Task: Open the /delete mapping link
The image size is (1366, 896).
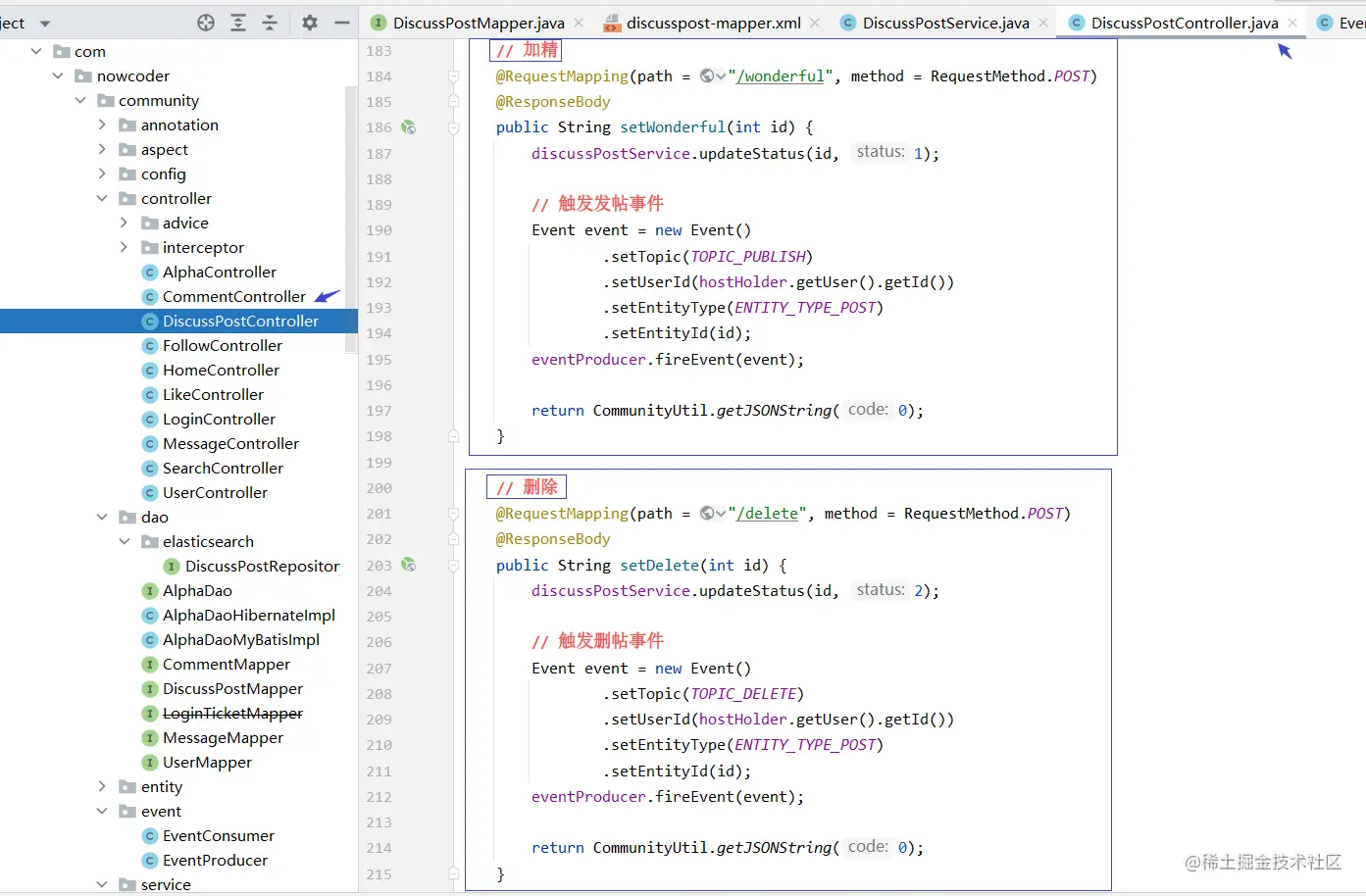Action: [768, 514]
